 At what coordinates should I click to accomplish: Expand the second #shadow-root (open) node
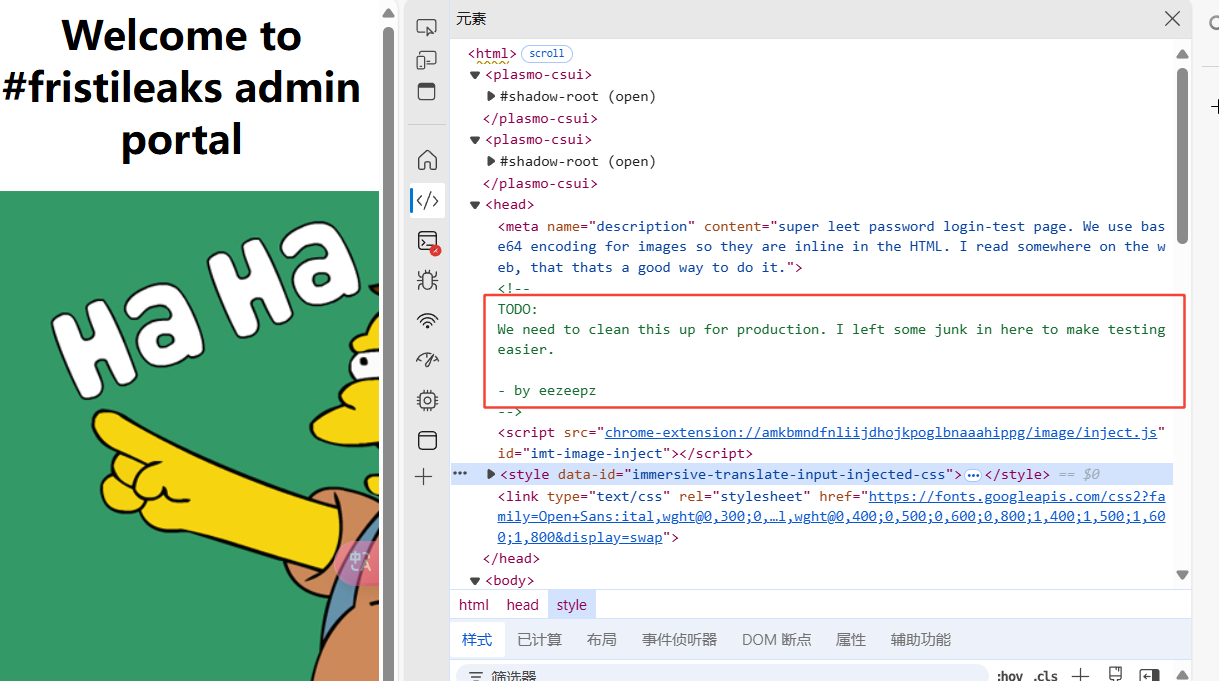[x=491, y=162]
